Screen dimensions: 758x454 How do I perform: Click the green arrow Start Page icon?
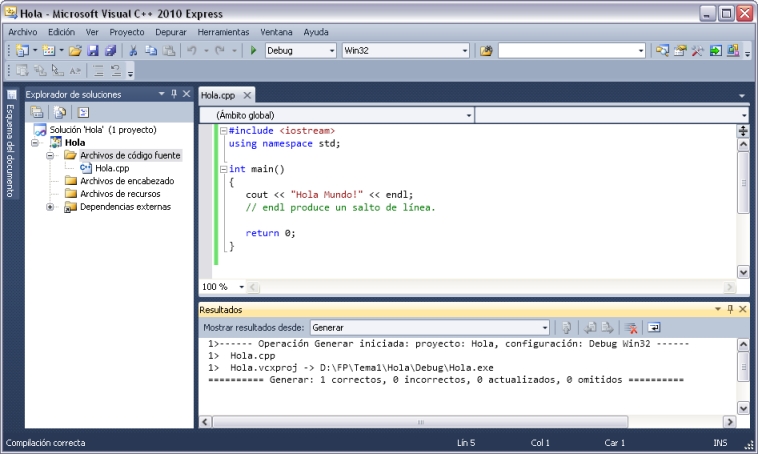(x=715, y=50)
